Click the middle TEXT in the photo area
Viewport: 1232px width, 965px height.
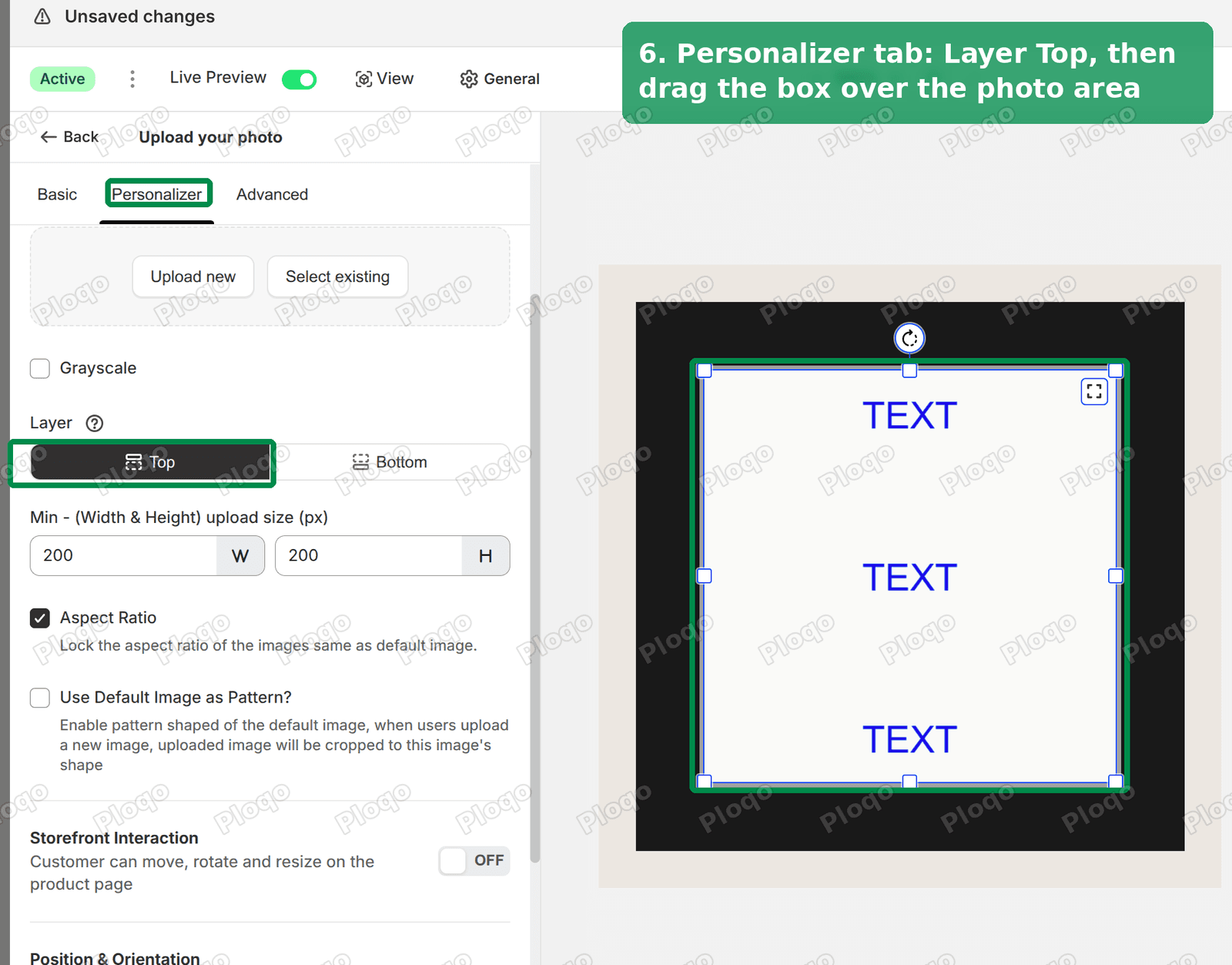(909, 577)
